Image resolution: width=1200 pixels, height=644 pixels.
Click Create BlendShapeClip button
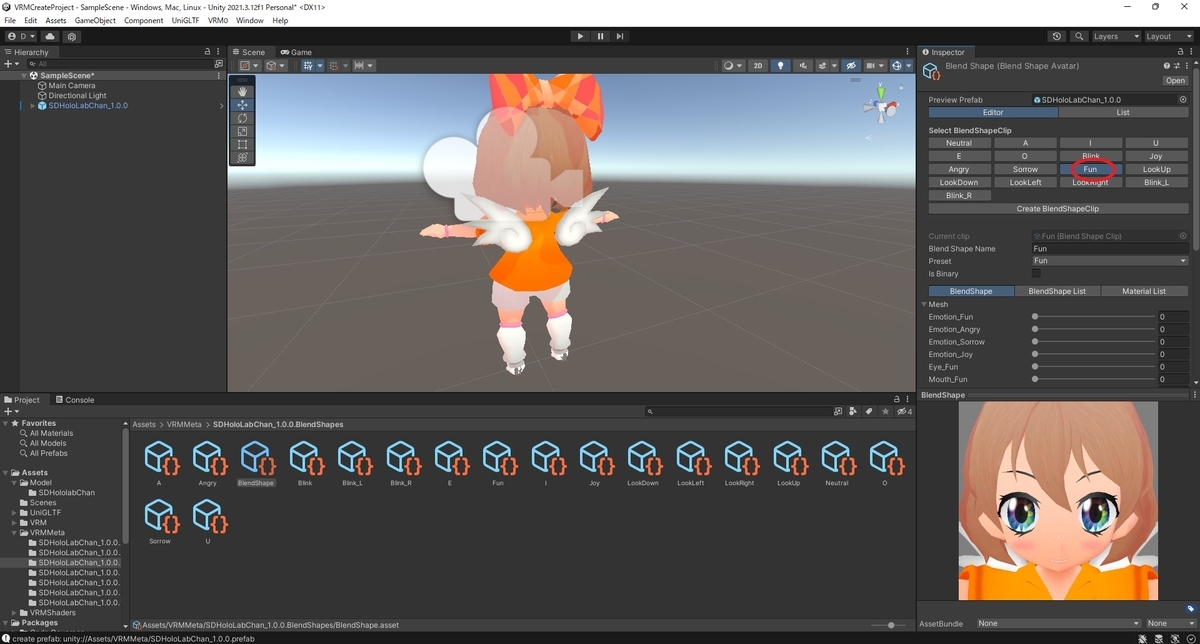[x=1058, y=209]
